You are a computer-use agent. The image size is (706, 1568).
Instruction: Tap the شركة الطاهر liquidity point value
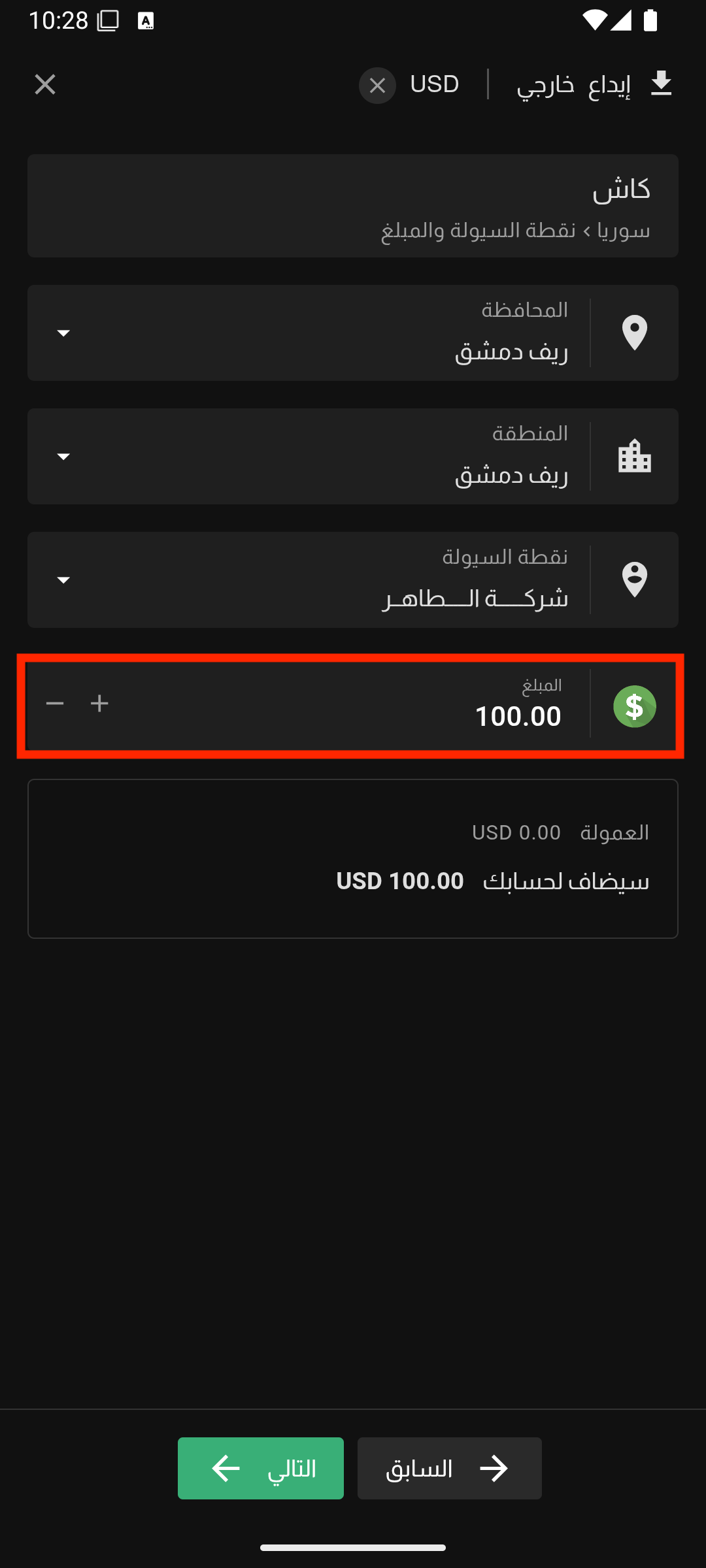coord(475,598)
